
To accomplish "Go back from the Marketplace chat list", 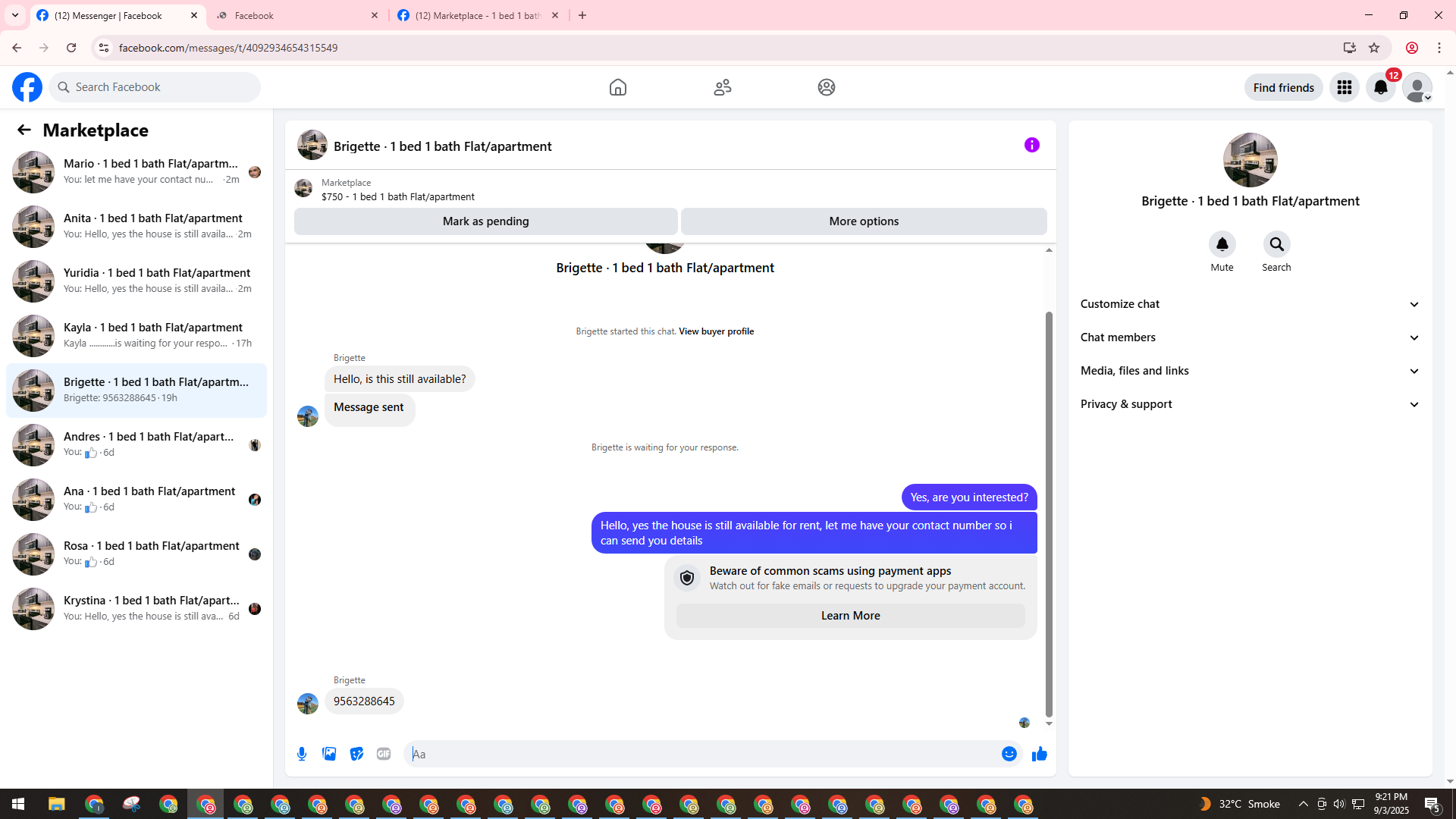I will (x=24, y=130).
